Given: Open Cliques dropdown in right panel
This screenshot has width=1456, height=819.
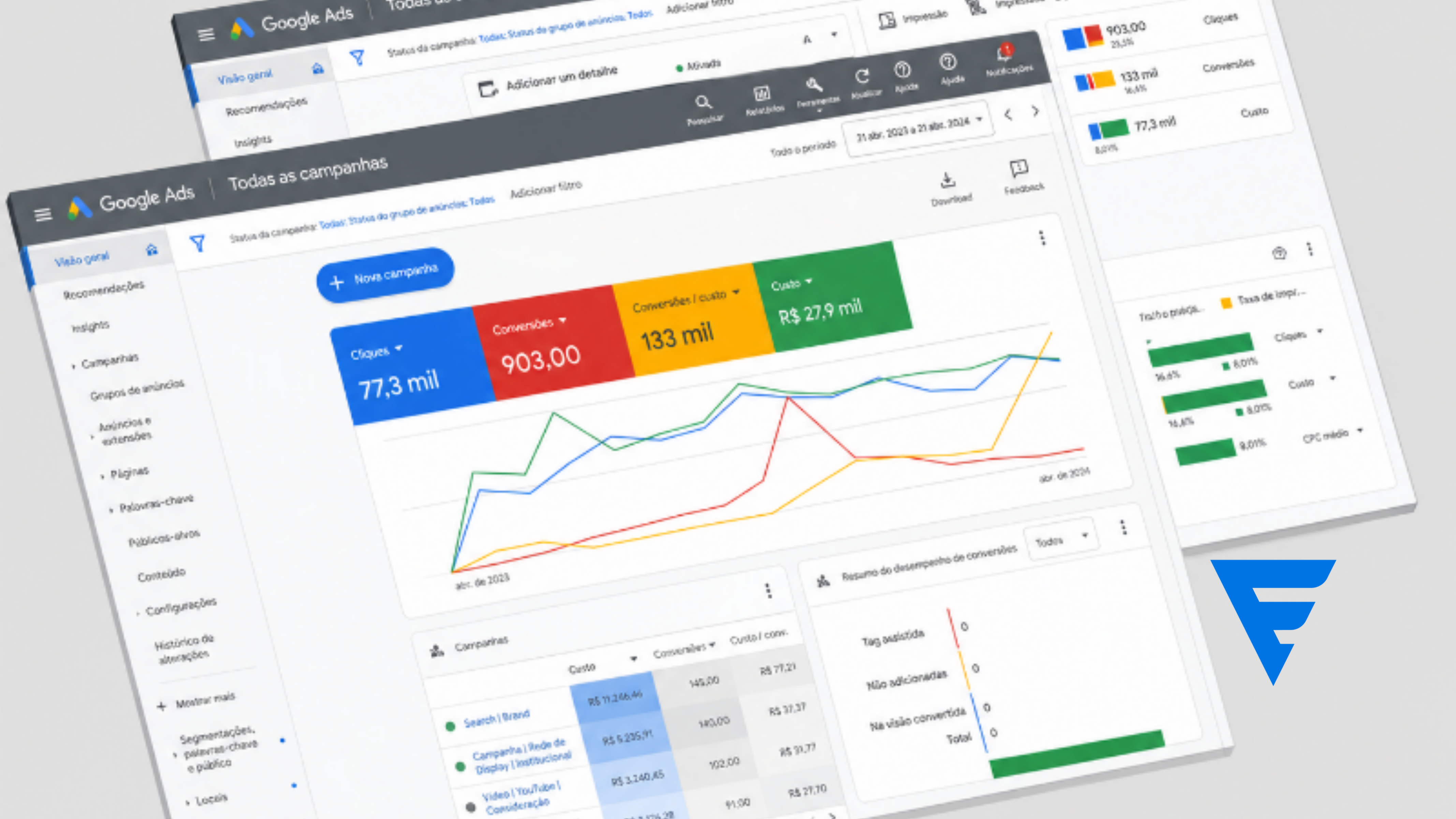Looking at the screenshot, I should [1320, 331].
